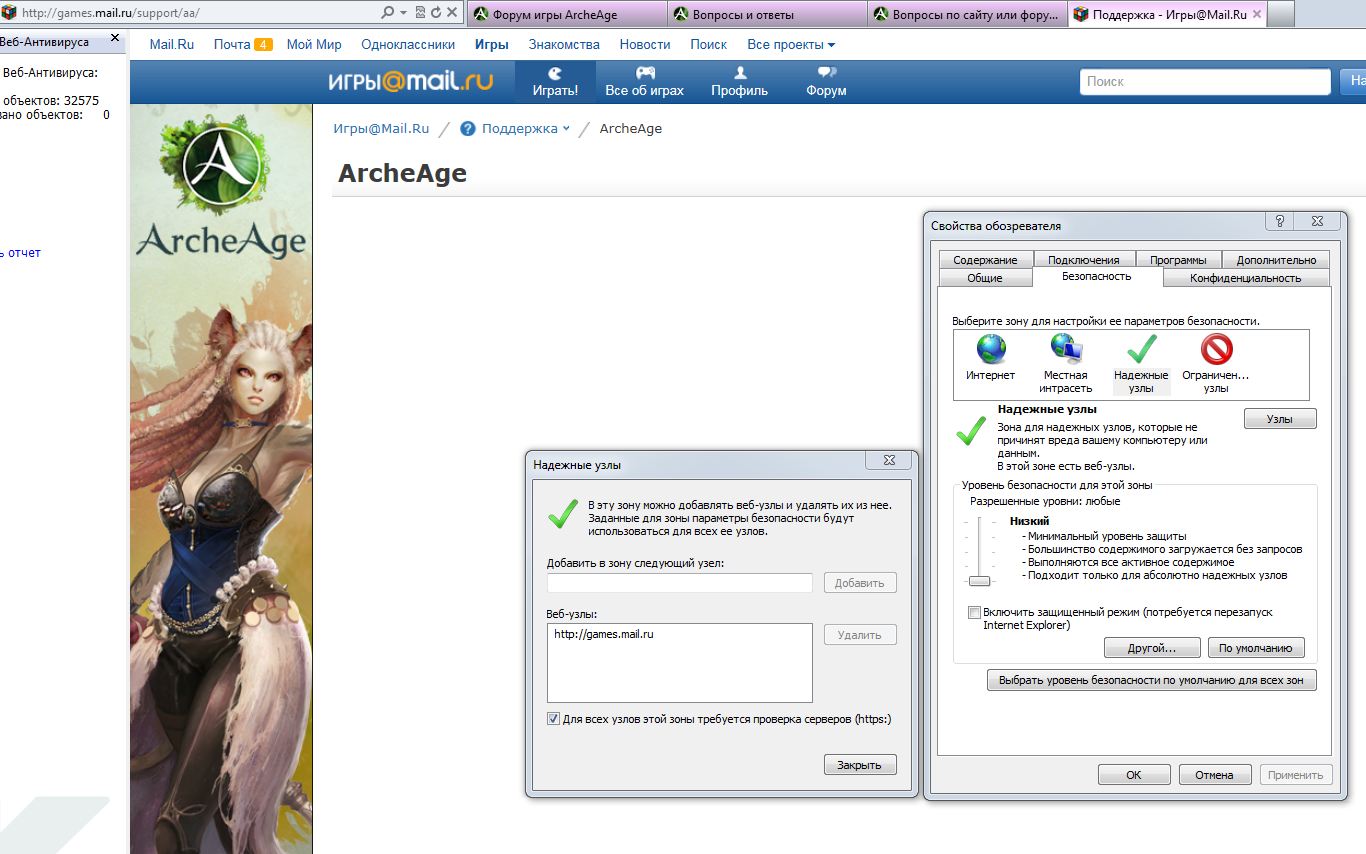1366x854 pixels.
Task: Switch to the Содержание tab
Action: click(x=985, y=260)
